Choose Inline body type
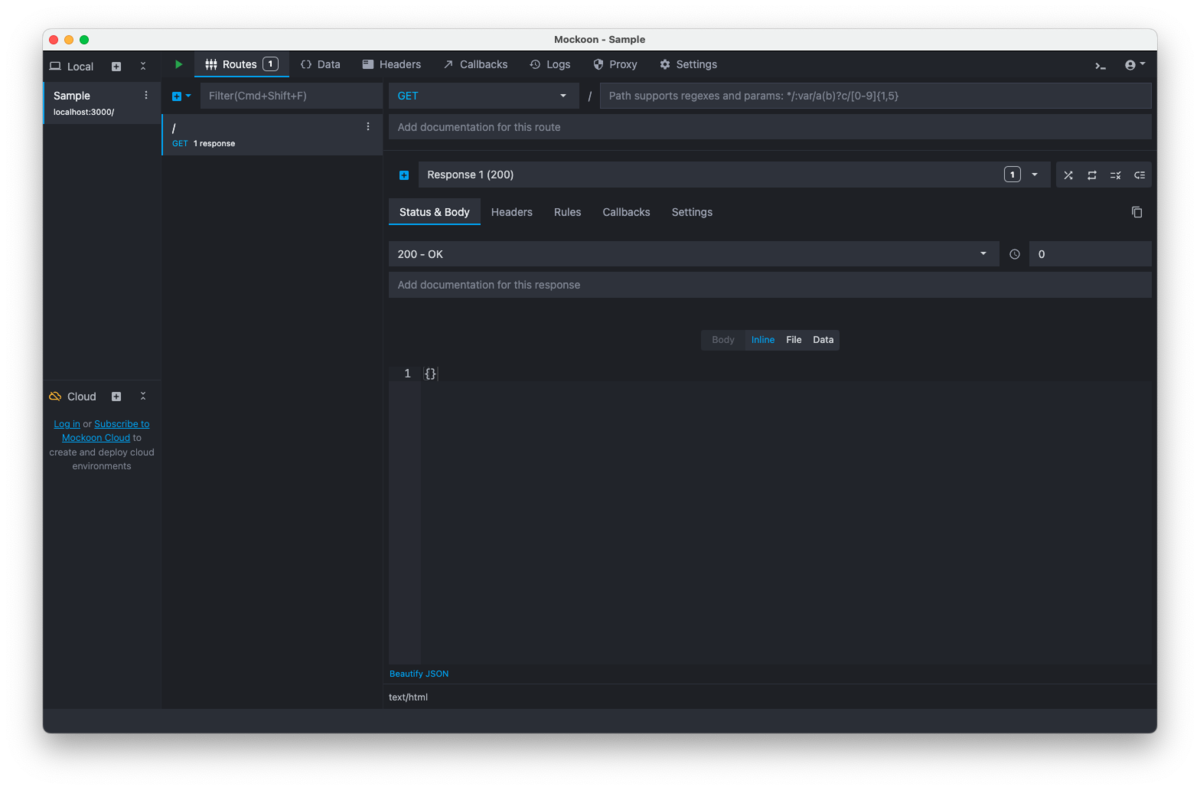This screenshot has height=790, width=1200. 763,340
